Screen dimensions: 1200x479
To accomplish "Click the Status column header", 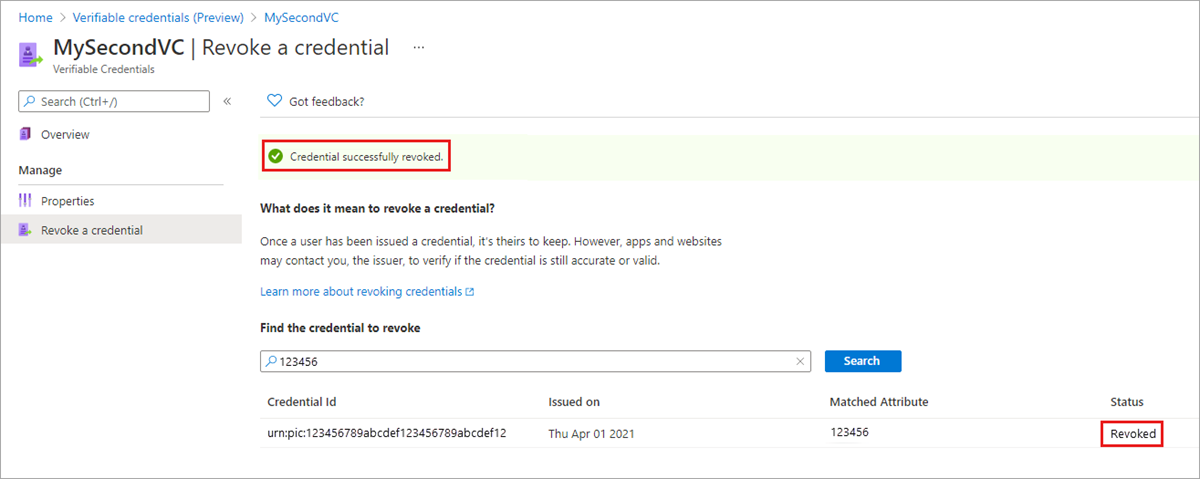I will coord(1127,402).
